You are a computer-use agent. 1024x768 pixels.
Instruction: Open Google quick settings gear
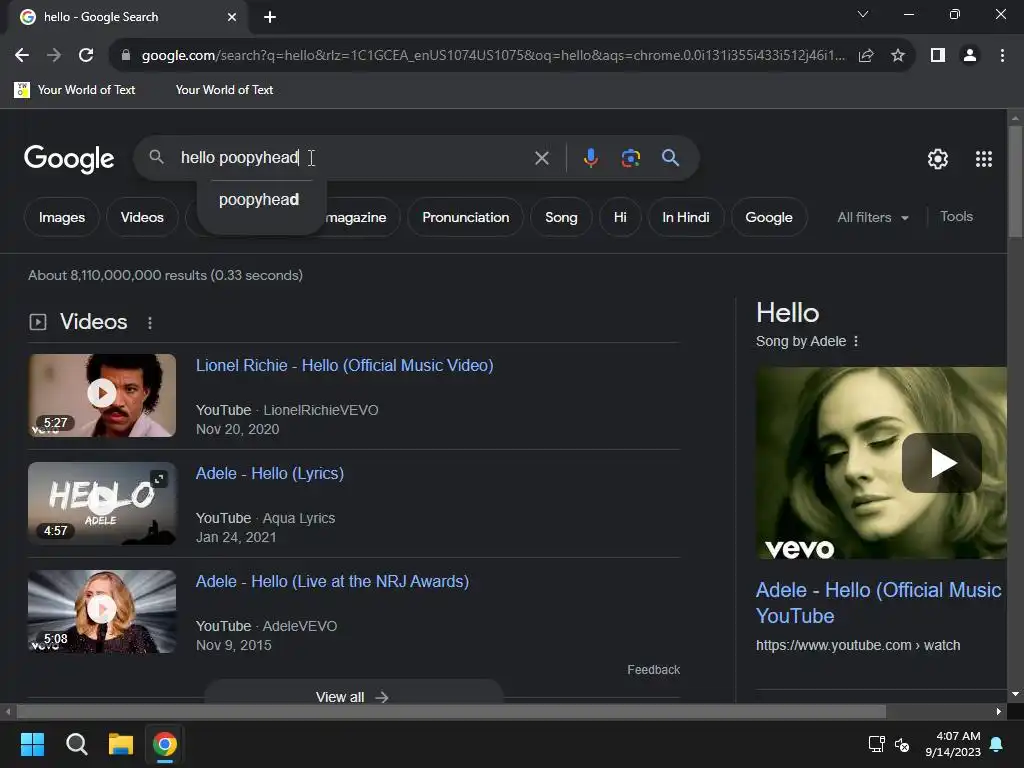938,159
